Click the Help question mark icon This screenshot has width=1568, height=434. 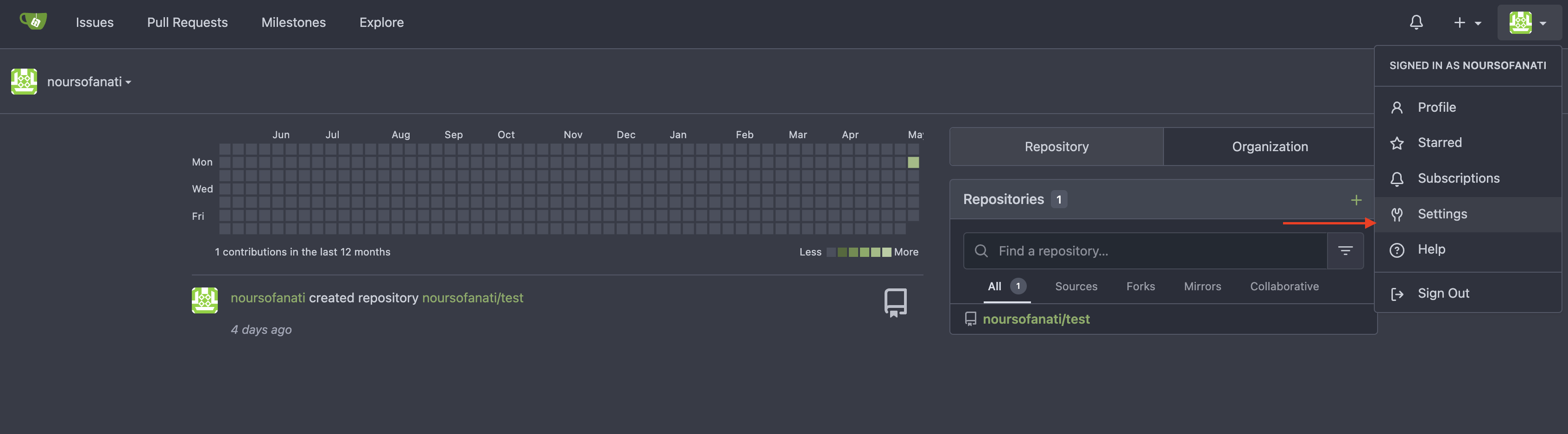pos(1397,249)
